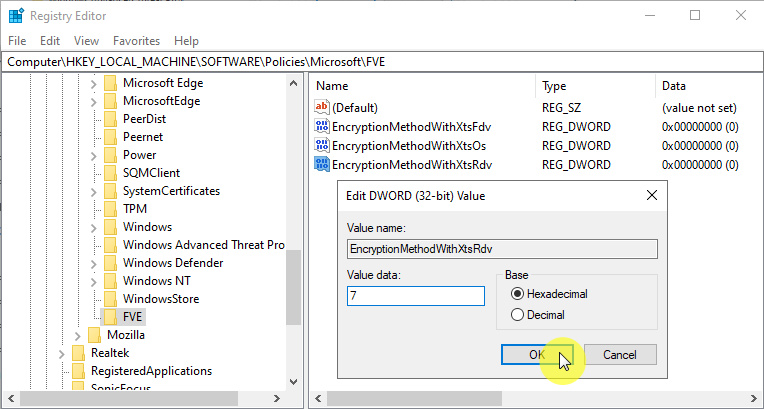Viewport: 764px width, 409px height.
Task: Open the Edit menu
Action: click(50, 41)
